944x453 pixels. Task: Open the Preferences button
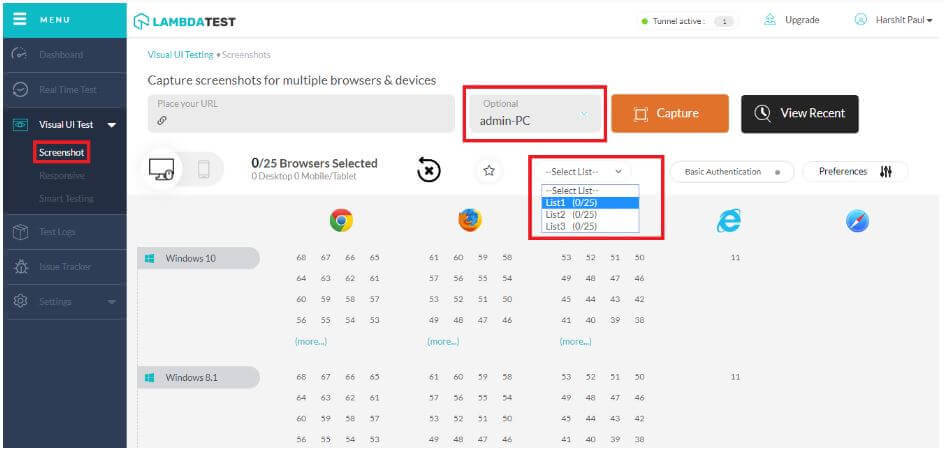(x=855, y=172)
